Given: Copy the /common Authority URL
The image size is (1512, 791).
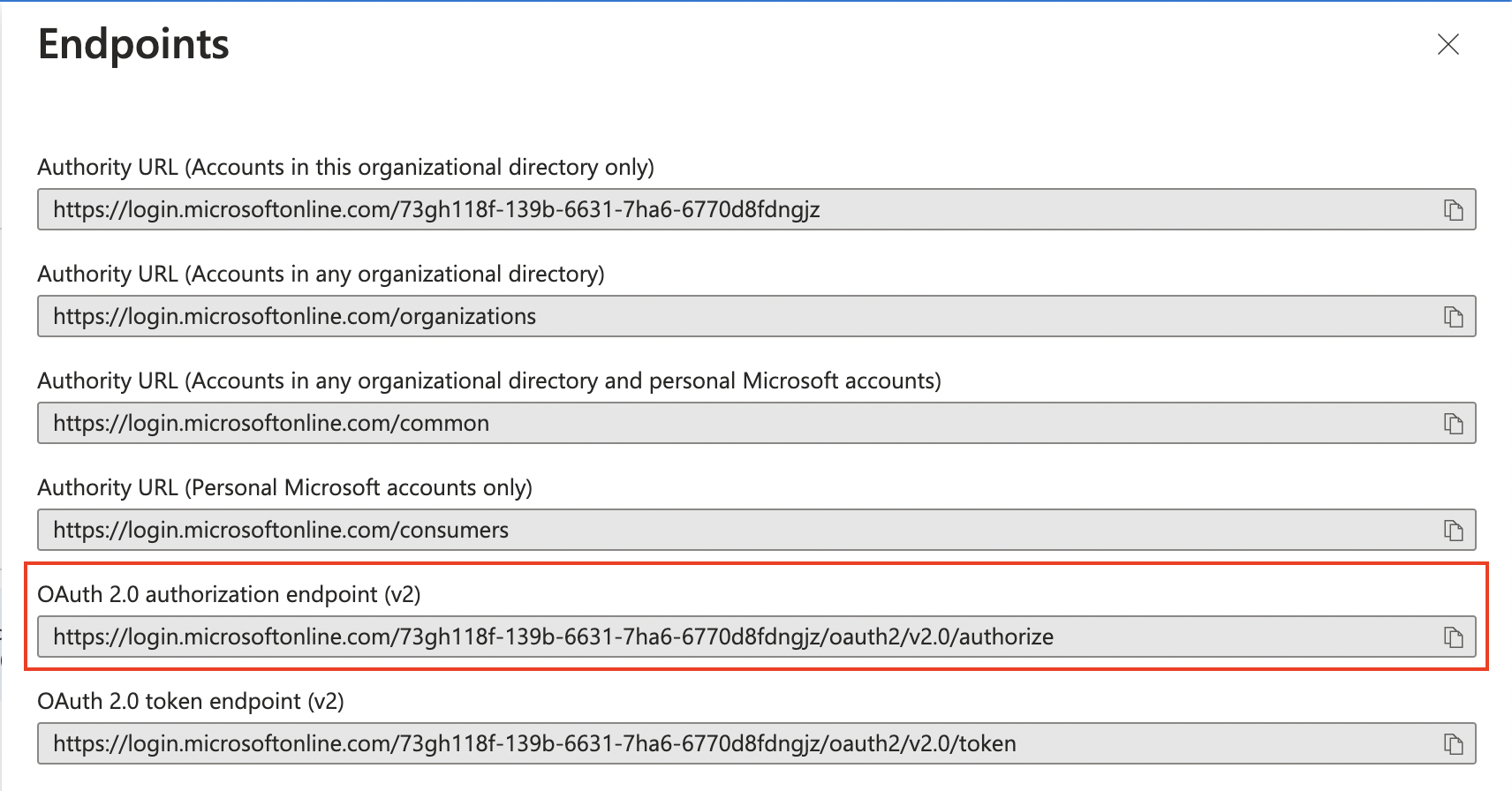Looking at the screenshot, I should 1453,424.
